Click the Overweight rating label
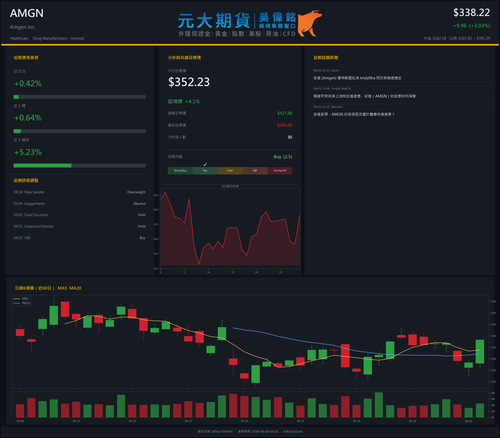500x438 pixels. coord(136,192)
